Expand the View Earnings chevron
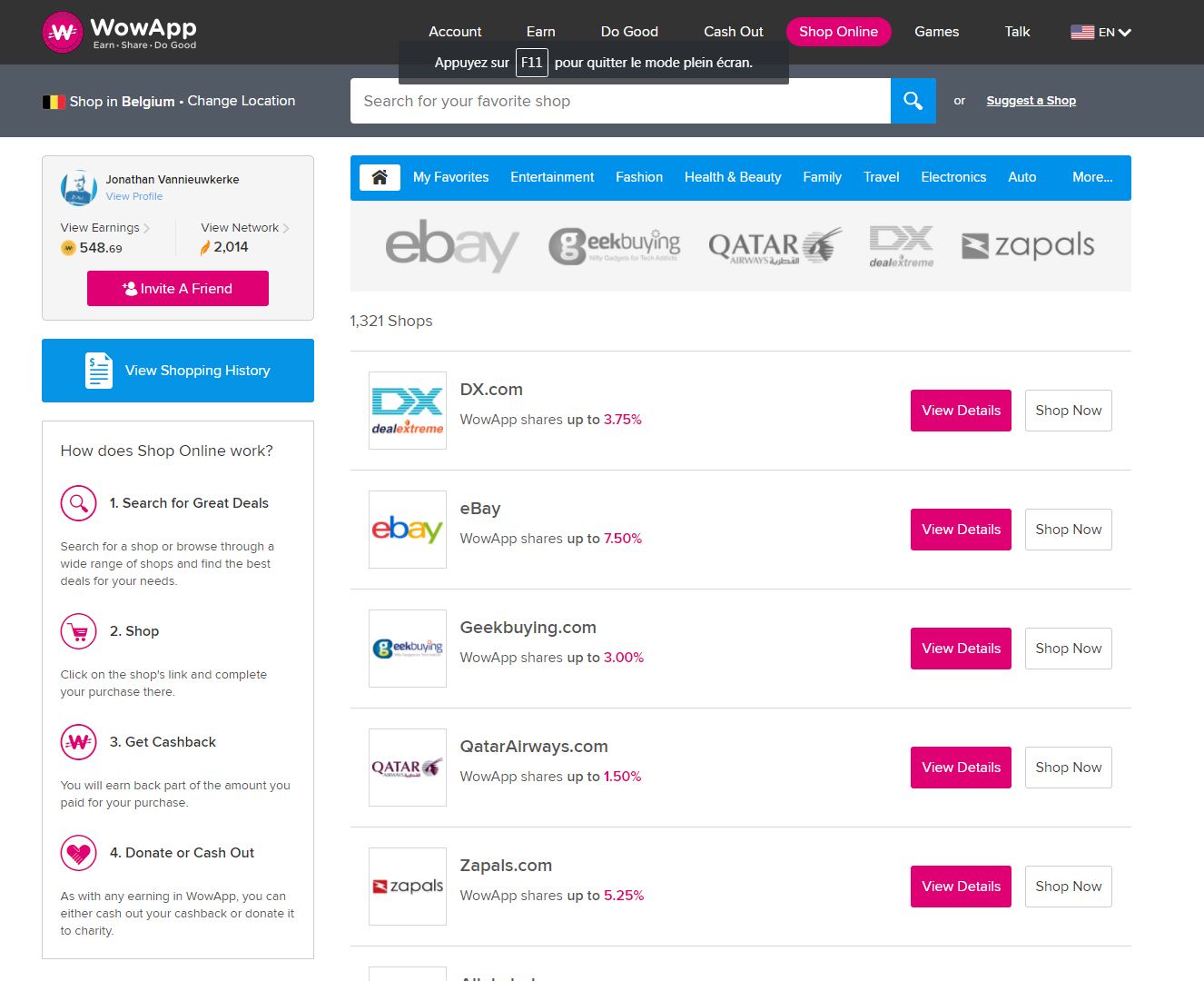The width and height of the screenshot is (1204, 981). pyautogui.click(x=147, y=228)
